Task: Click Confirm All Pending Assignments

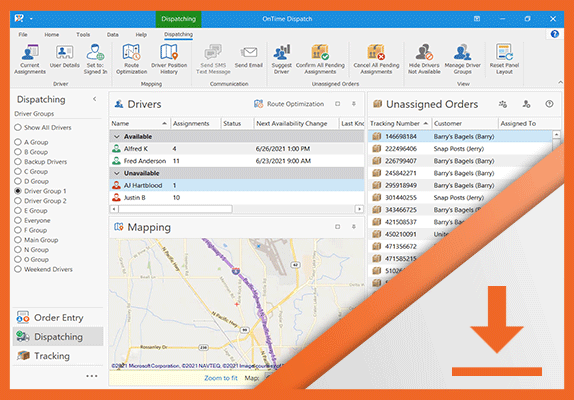Action: point(320,59)
